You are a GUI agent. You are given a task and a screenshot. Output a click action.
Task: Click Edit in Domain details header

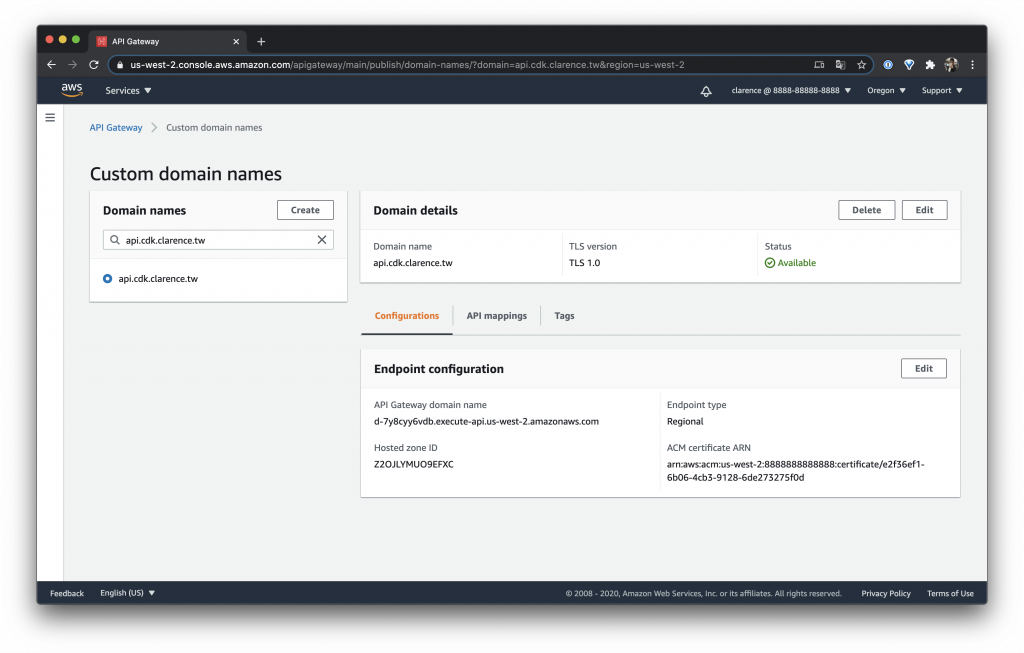coord(924,210)
